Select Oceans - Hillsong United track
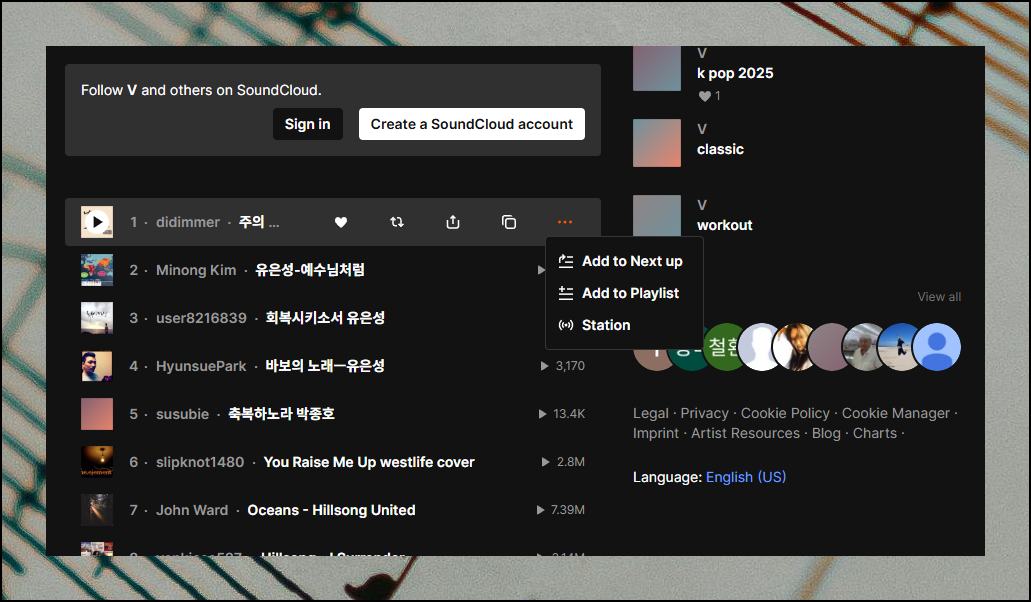This screenshot has width=1031, height=602. 331,510
